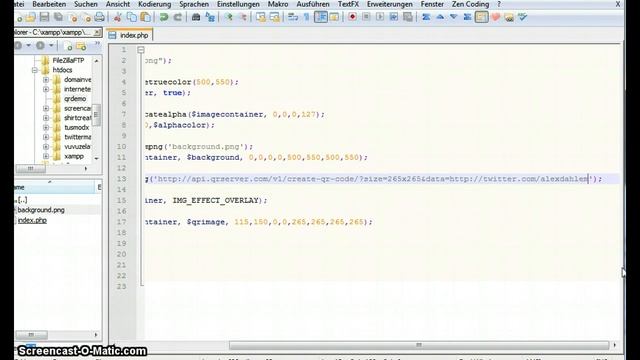Expand the shirtcreat folder node

tap(46, 118)
